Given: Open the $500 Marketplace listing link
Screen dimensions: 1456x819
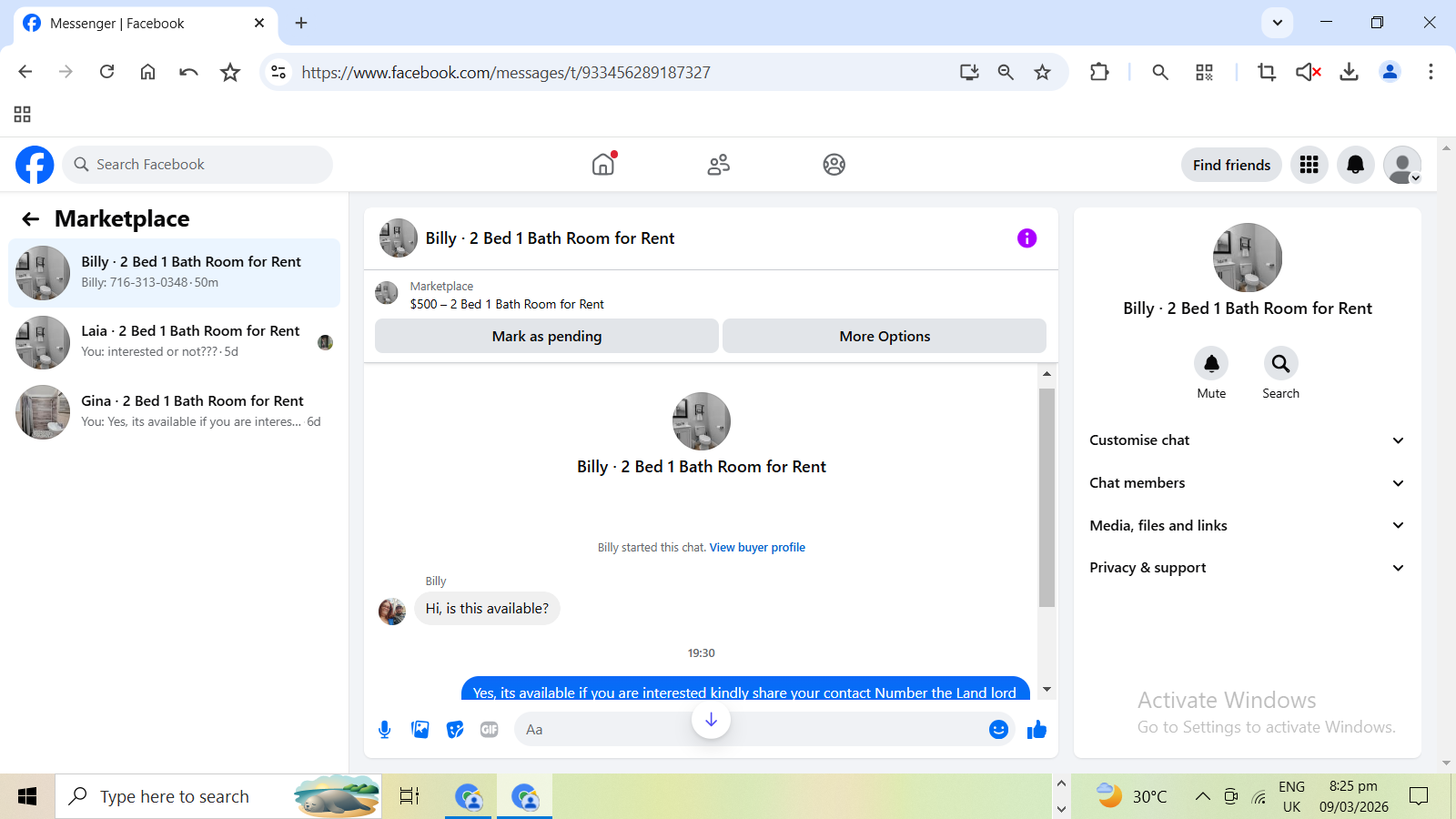Looking at the screenshot, I should pos(507,304).
